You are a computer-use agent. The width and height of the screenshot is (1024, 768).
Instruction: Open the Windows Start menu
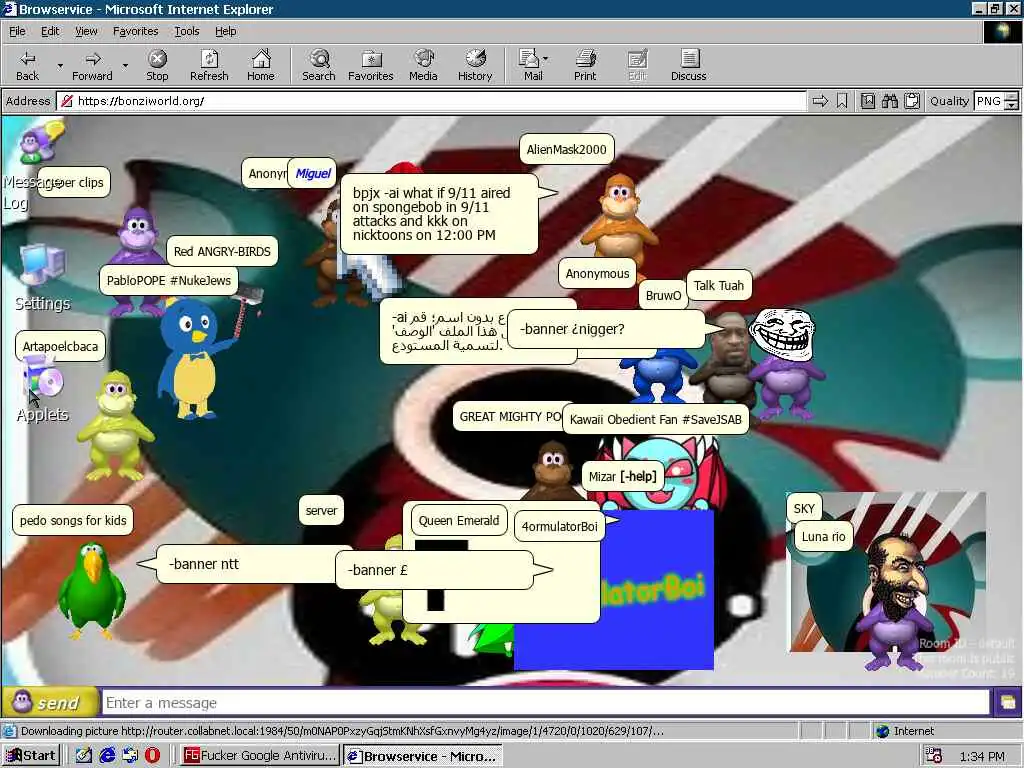pos(31,756)
